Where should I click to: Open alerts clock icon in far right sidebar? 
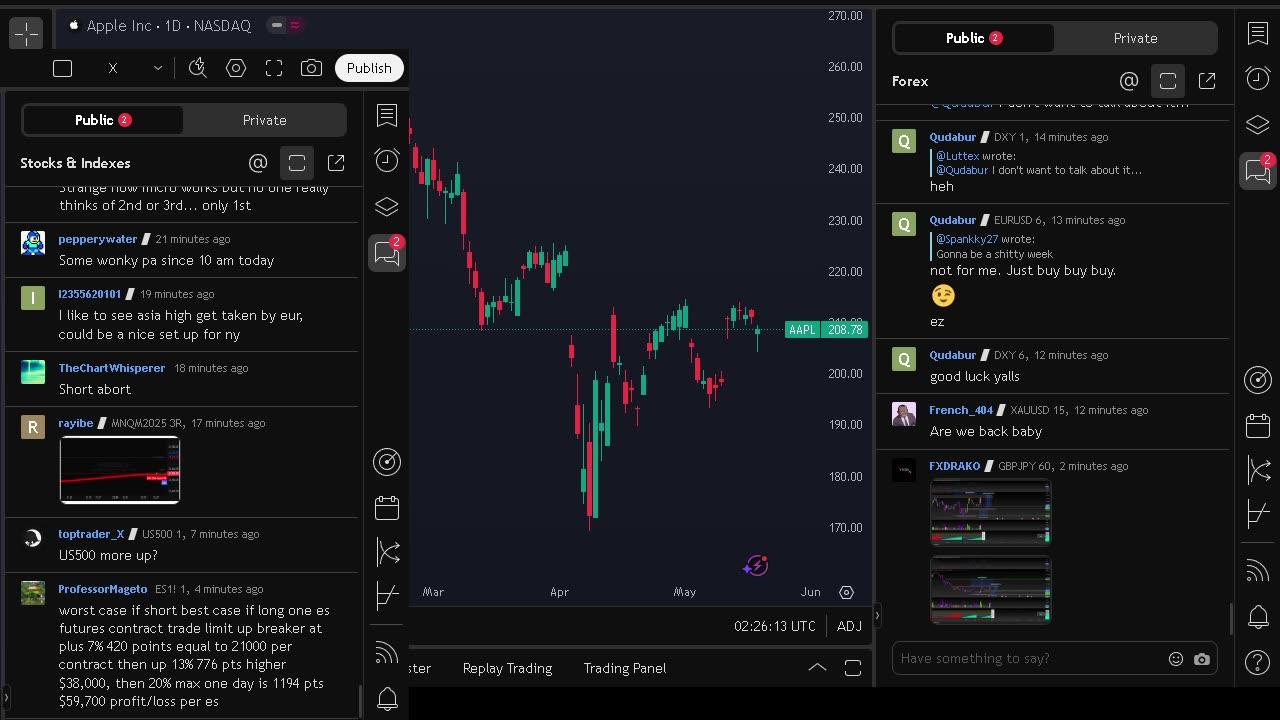tap(1258, 79)
